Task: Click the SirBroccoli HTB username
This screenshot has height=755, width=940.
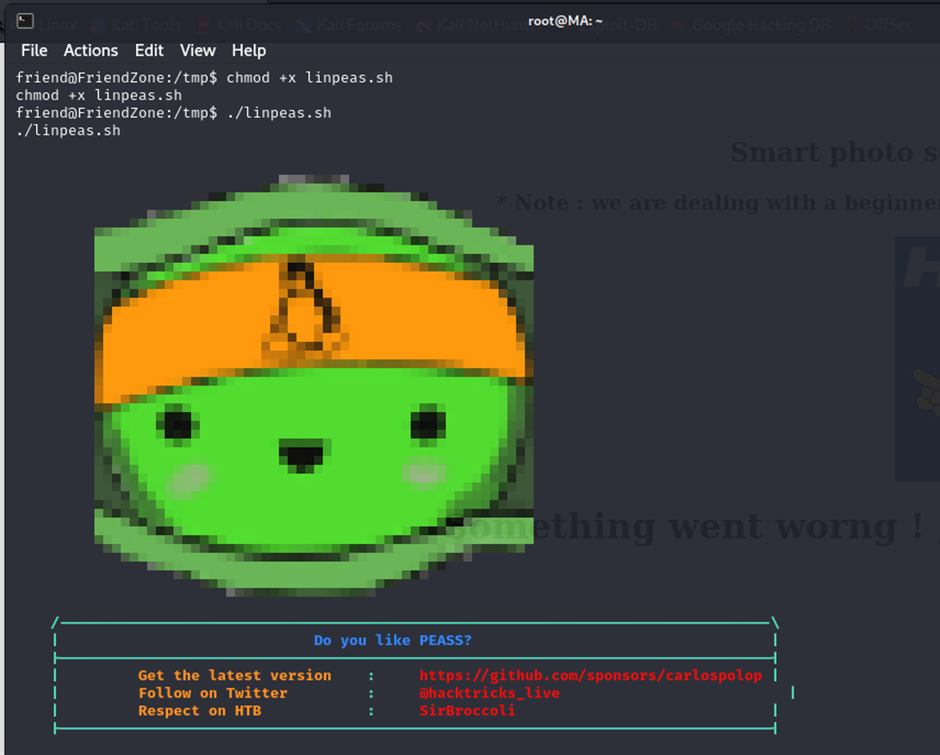Action: [x=467, y=710]
